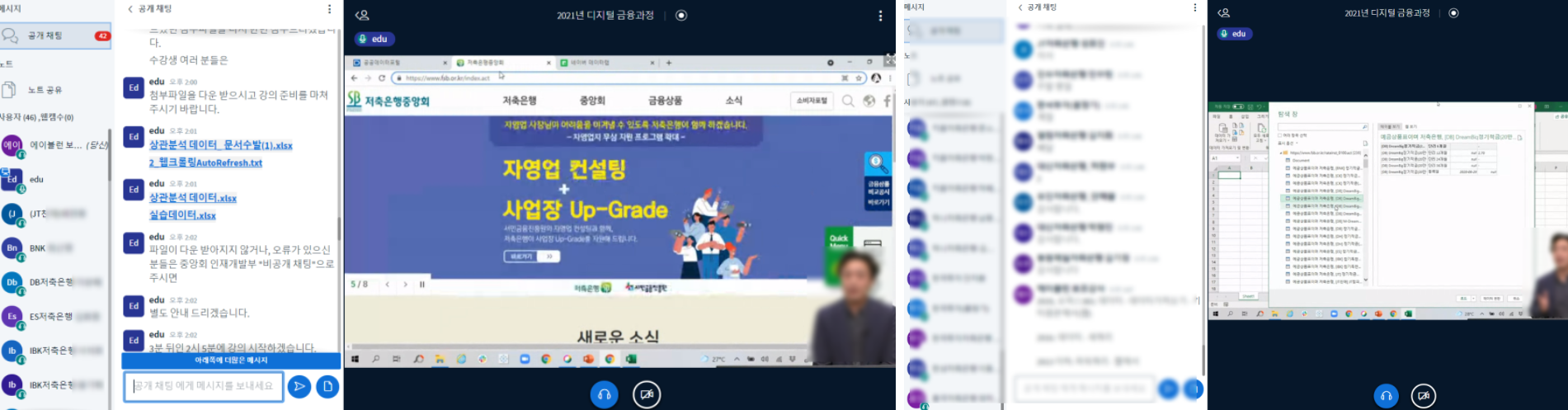1568x410 pixels.
Task: Click the left session recording indicator
Action: (681, 15)
